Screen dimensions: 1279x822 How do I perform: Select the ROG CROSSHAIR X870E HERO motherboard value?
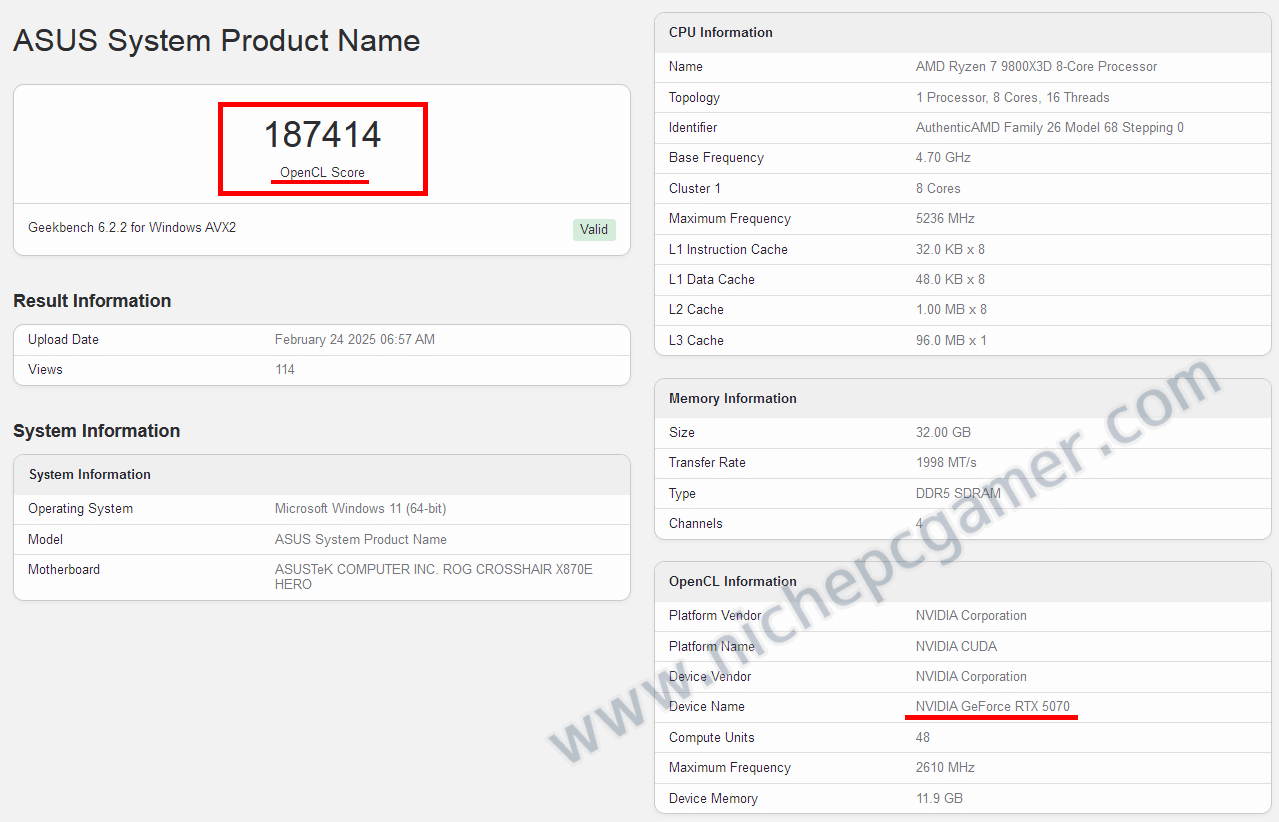point(434,577)
